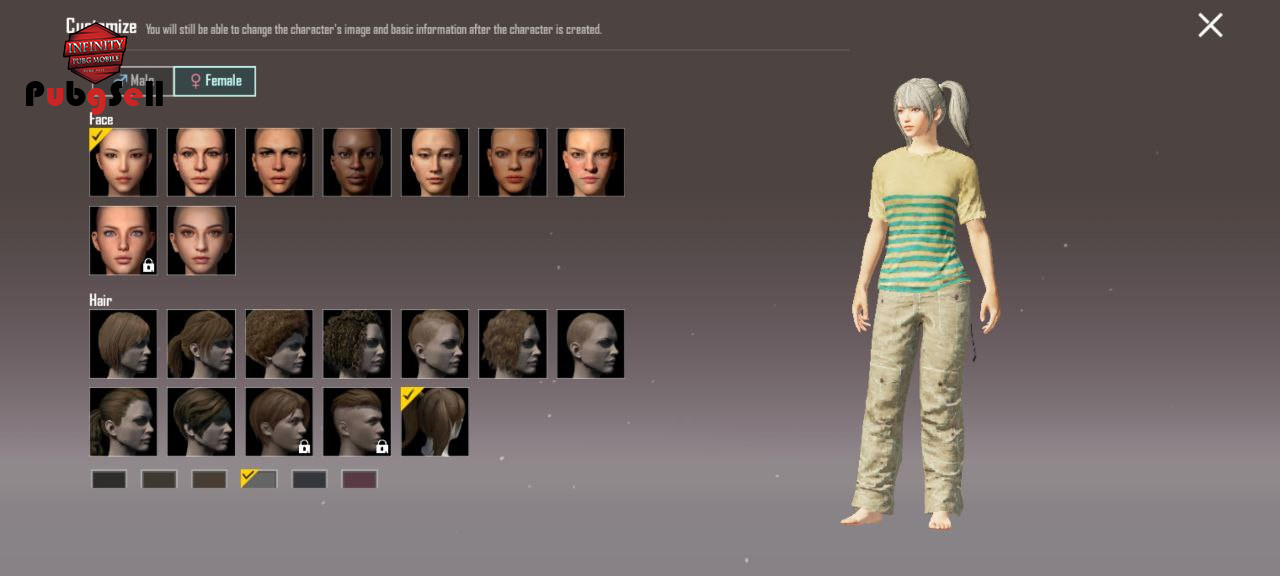The image size is (1280, 576).
Task: Pick the third brown hair color swatch
Action: [x=209, y=480]
